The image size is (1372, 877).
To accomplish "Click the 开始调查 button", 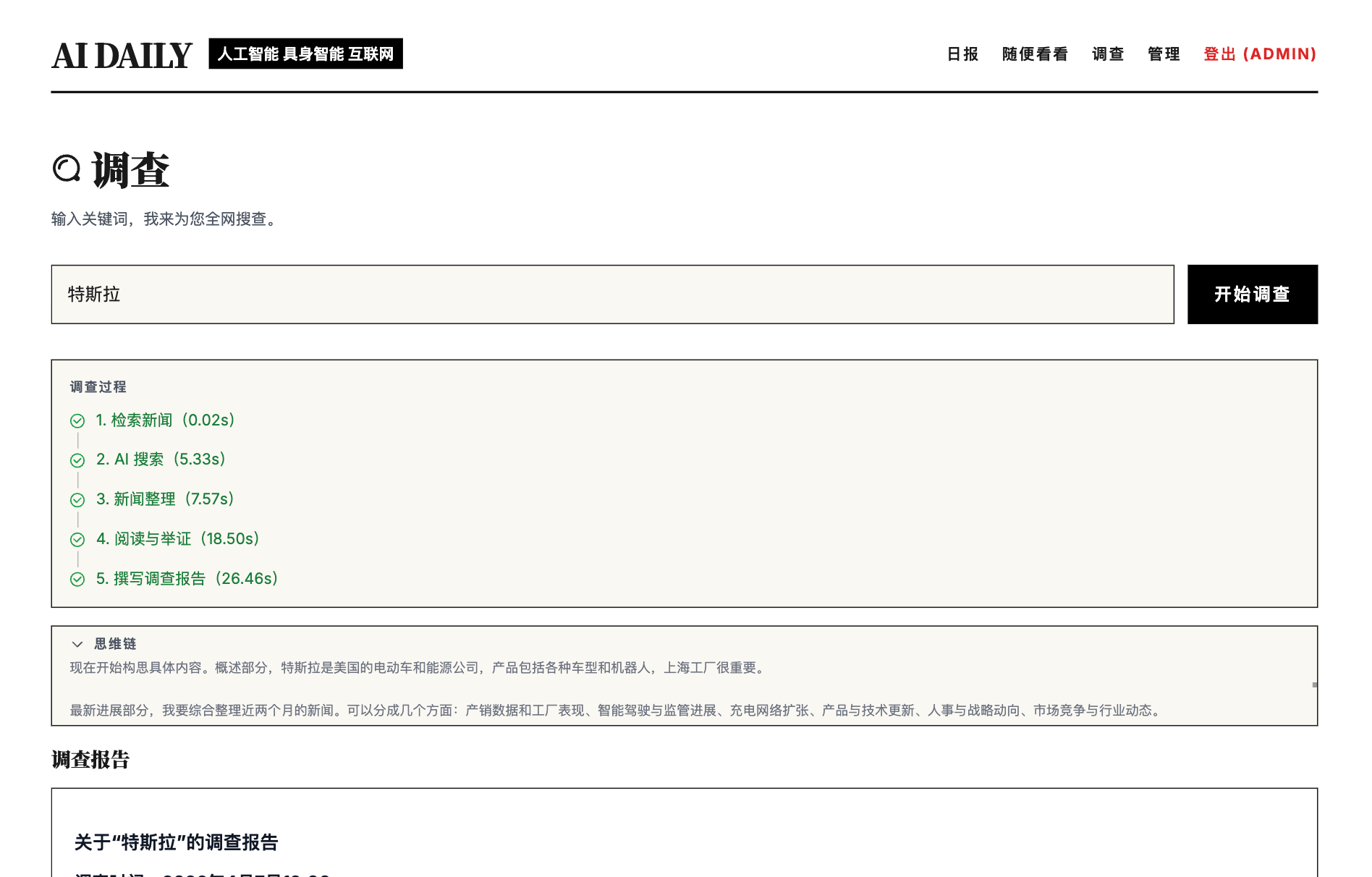I will tap(1252, 295).
